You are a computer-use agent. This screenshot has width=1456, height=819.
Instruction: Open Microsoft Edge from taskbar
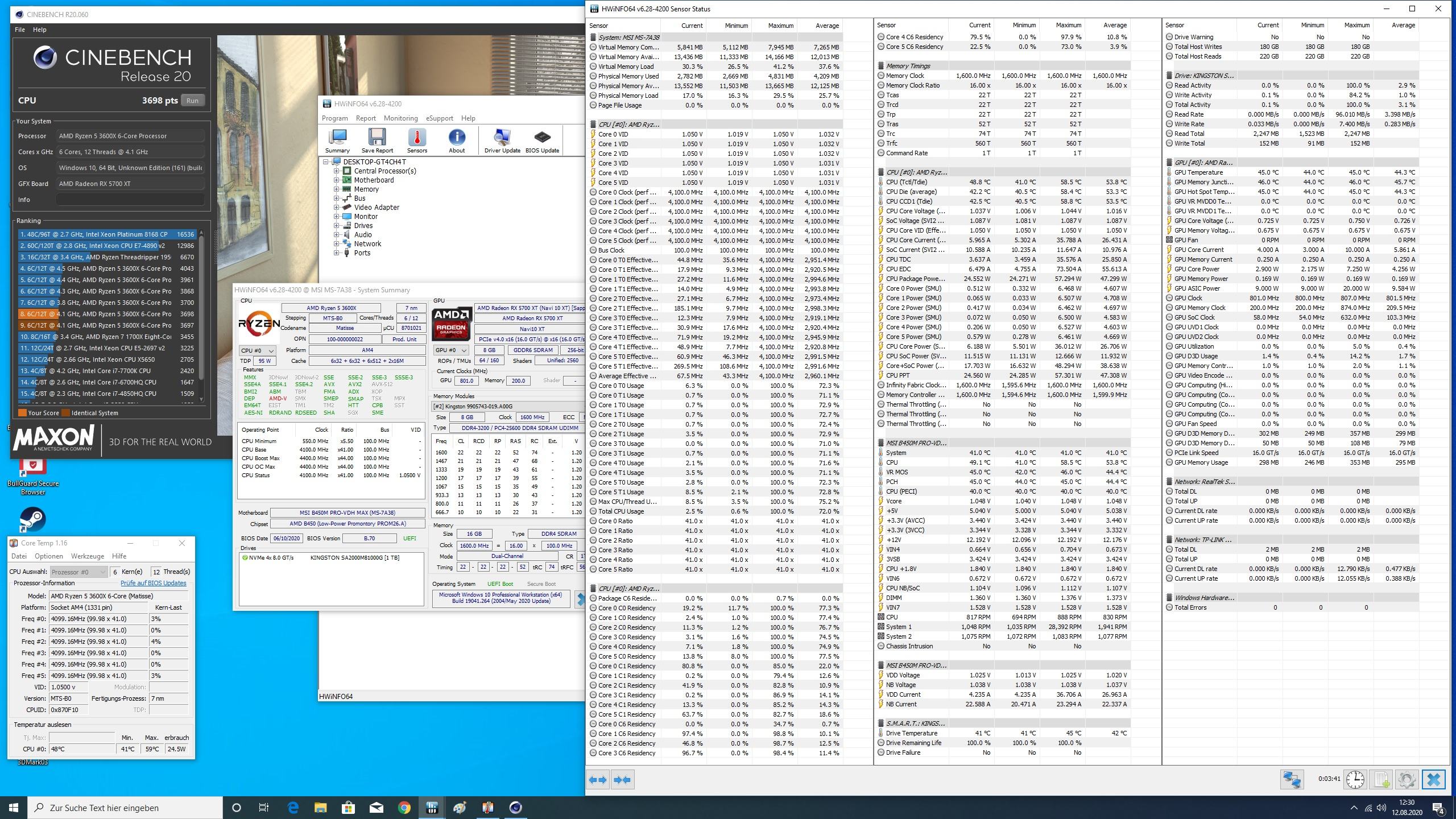293,808
